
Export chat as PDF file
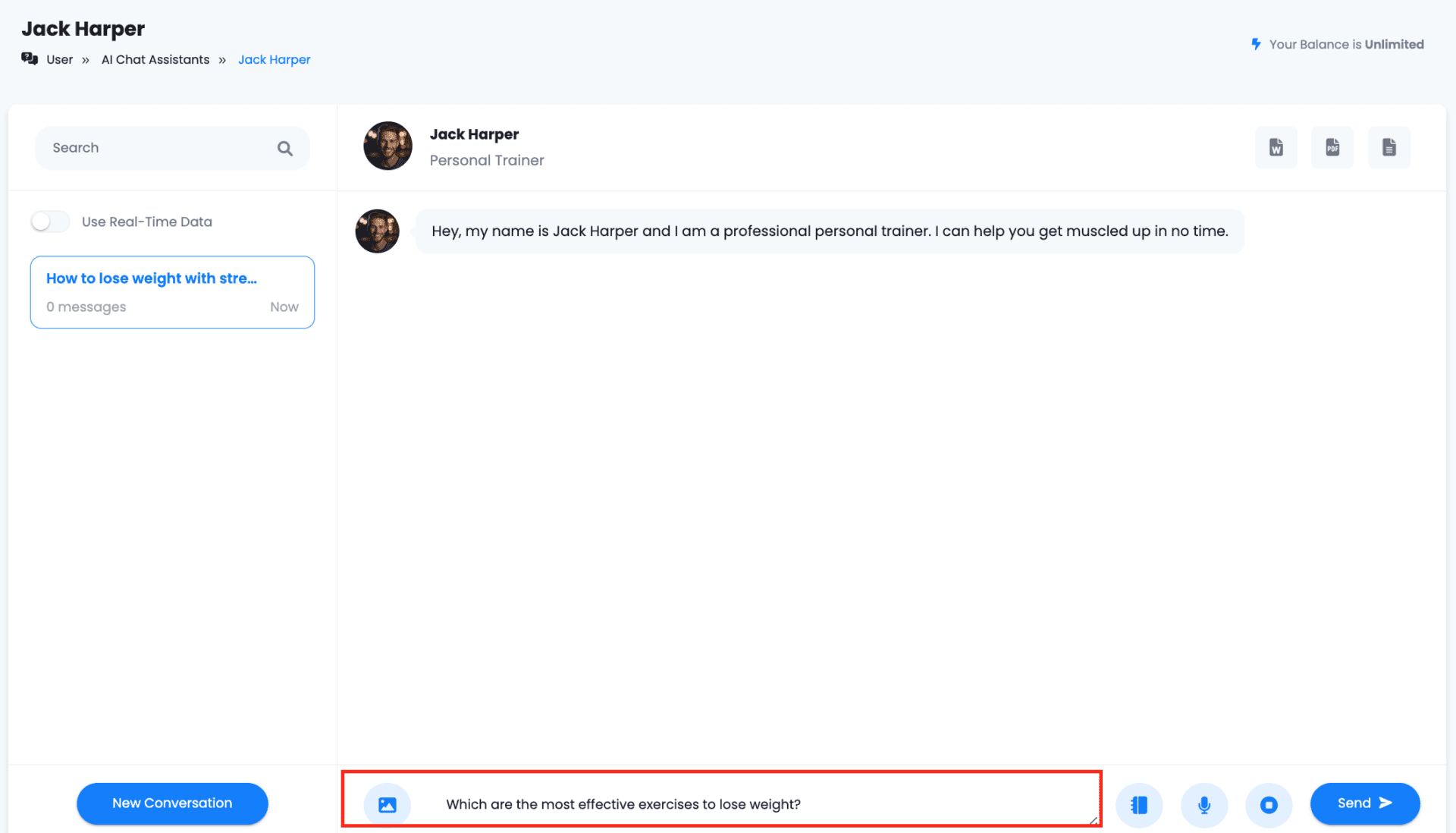click(1332, 147)
